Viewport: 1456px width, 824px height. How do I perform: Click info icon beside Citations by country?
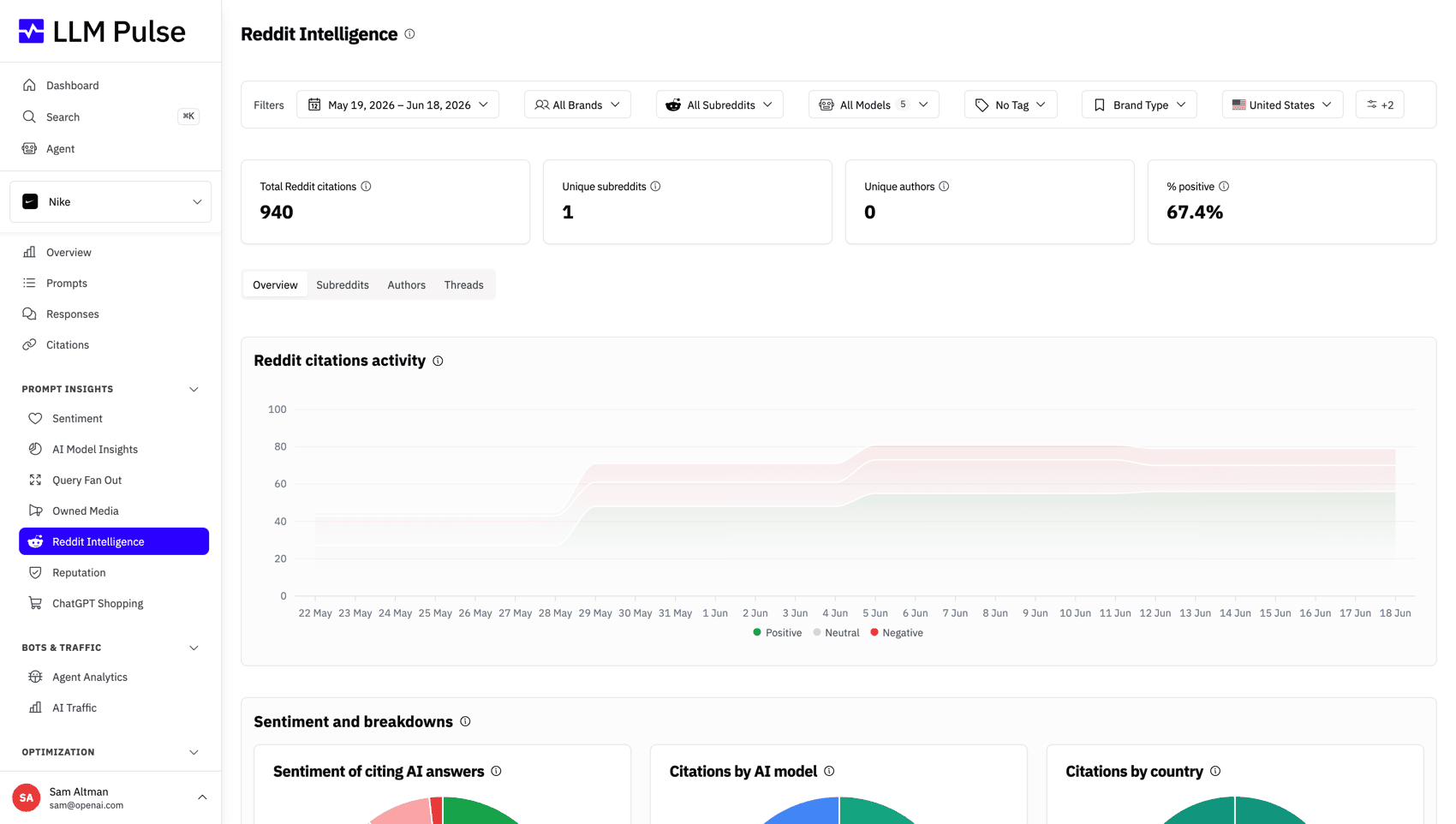tap(1215, 771)
